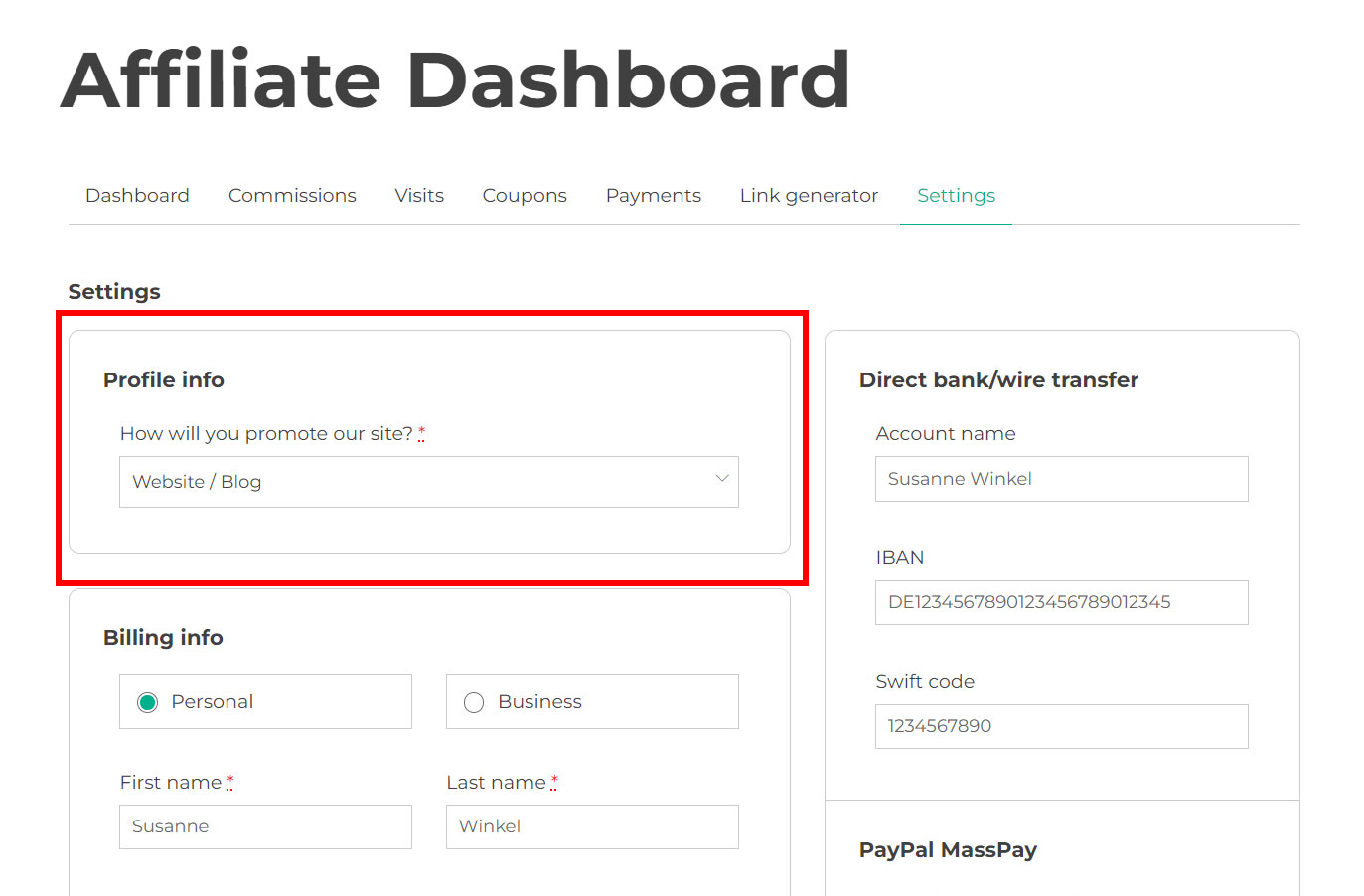
Task: Select the Settings tab
Action: 956,196
